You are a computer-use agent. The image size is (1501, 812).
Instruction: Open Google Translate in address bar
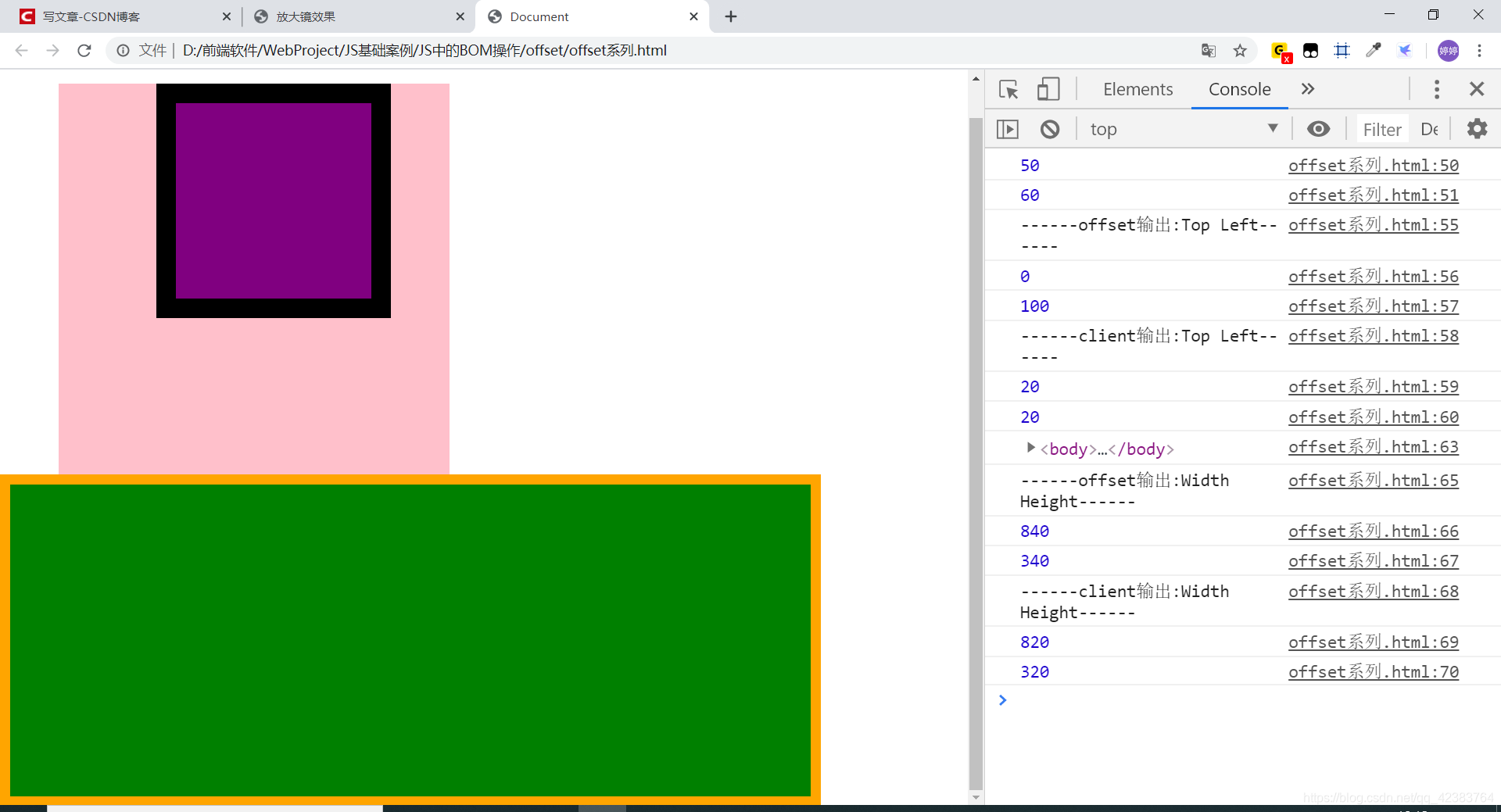[1209, 50]
